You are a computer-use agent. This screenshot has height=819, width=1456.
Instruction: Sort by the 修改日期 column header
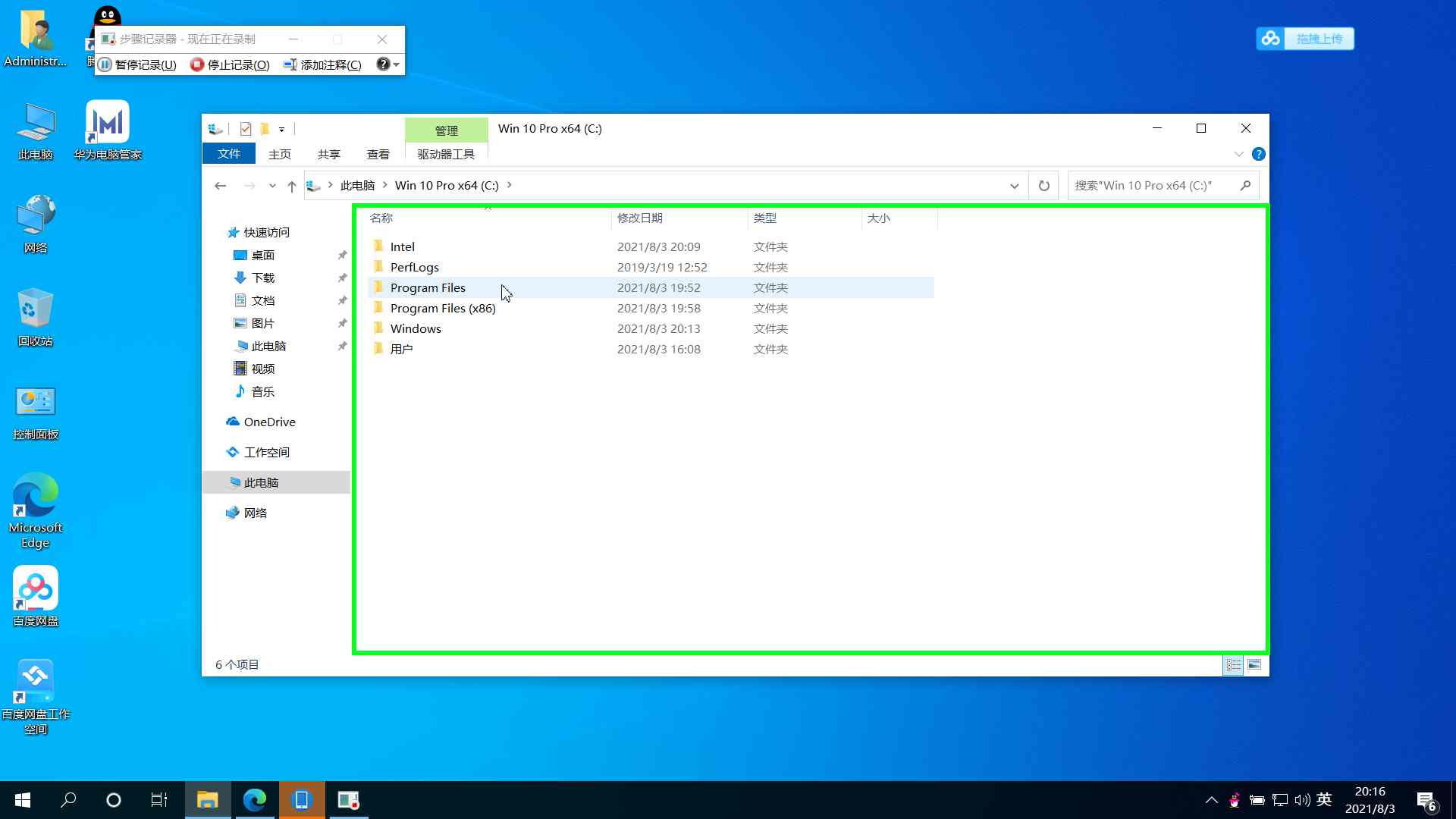(x=640, y=218)
